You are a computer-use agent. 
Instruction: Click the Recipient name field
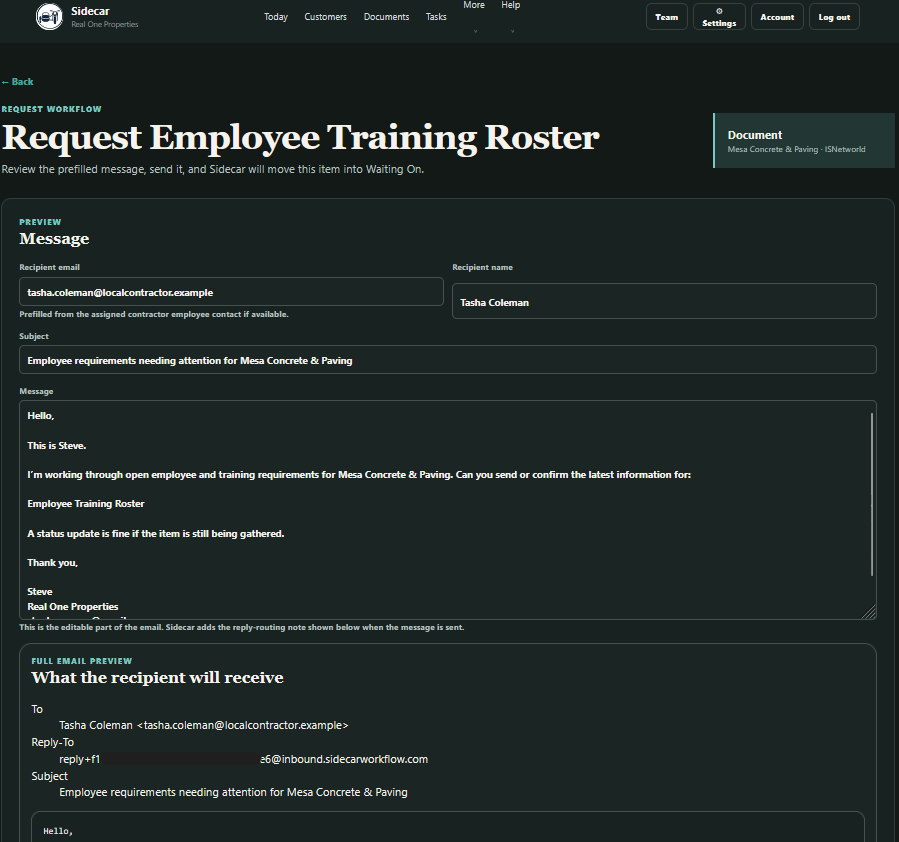[664, 301]
